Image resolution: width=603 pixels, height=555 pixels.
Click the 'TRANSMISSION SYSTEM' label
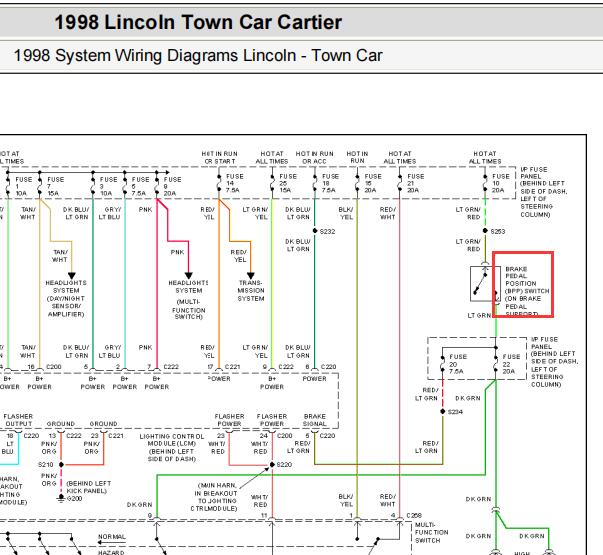251,290
